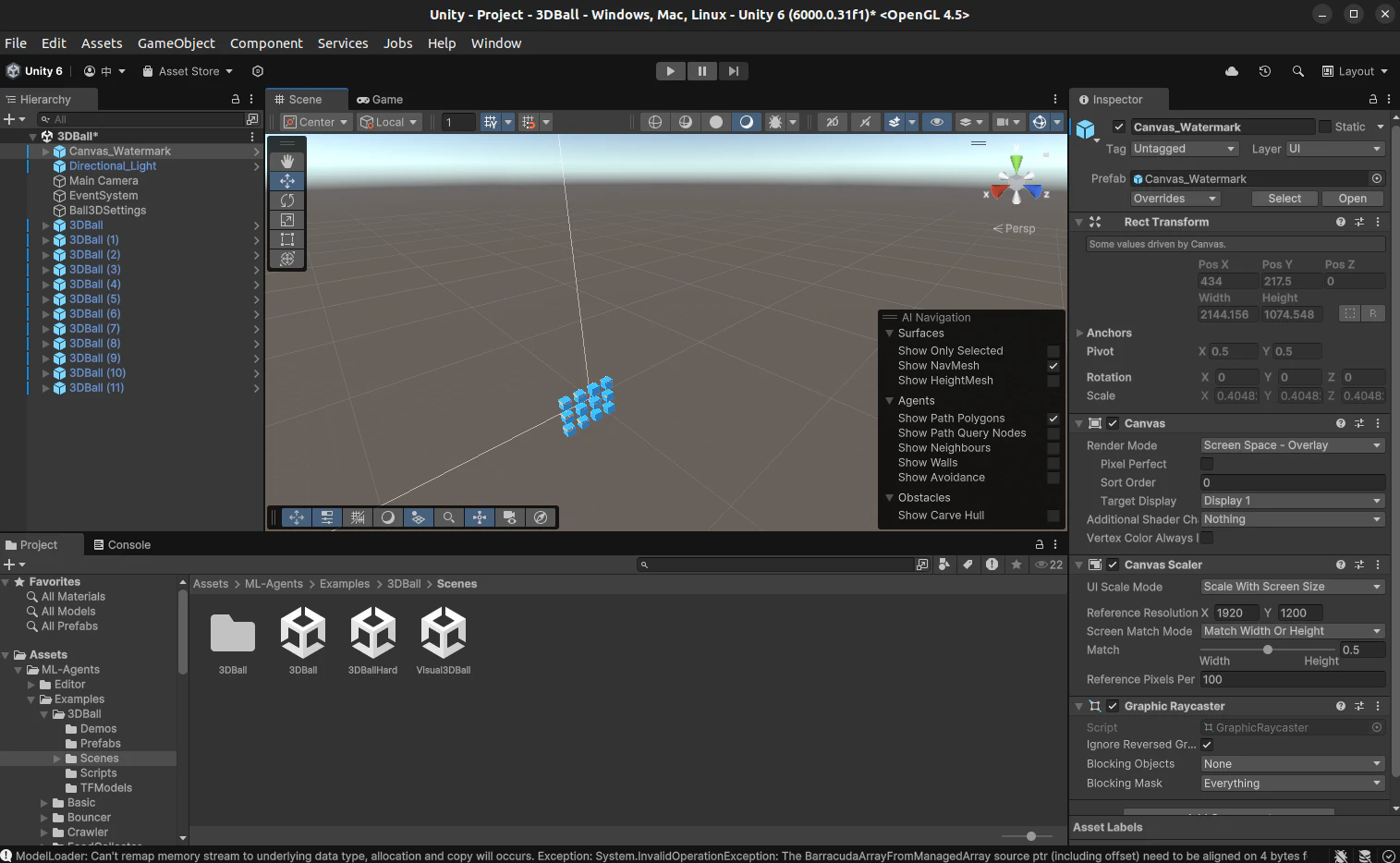The height and width of the screenshot is (863, 1400).
Task: Click the Step frame button
Action: click(734, 71)
